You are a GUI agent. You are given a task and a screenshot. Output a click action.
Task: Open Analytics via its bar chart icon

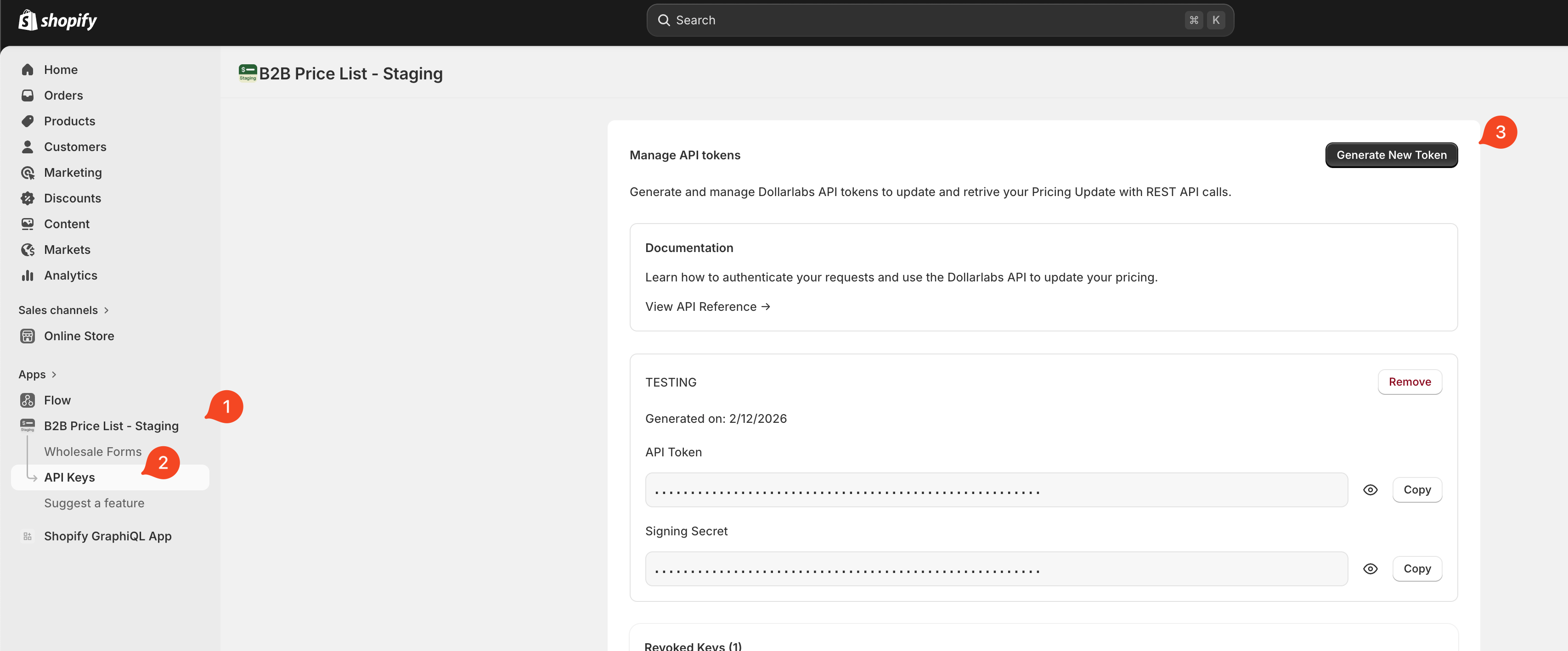(28, 275)
